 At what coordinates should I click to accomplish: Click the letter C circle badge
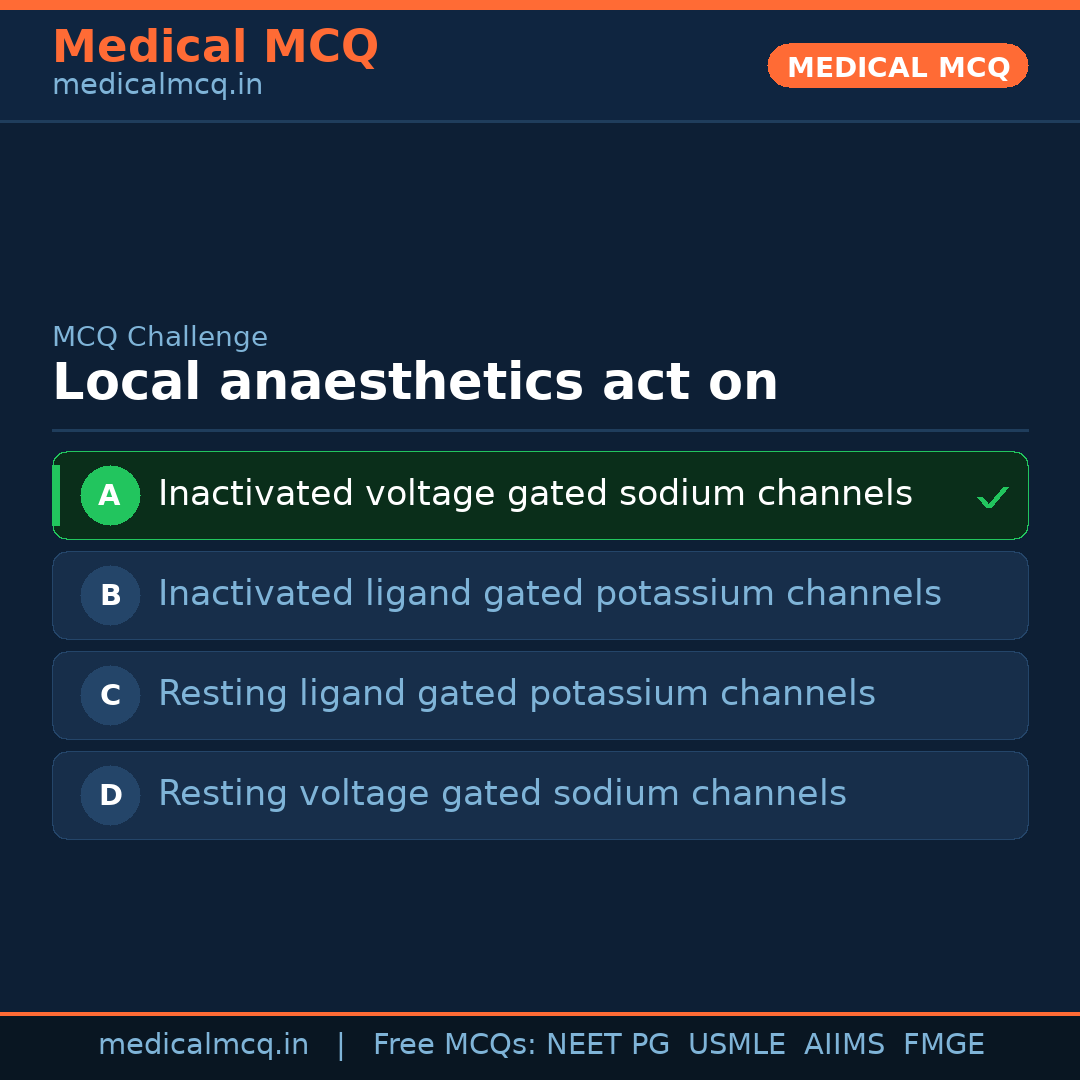tap(110, 695)
